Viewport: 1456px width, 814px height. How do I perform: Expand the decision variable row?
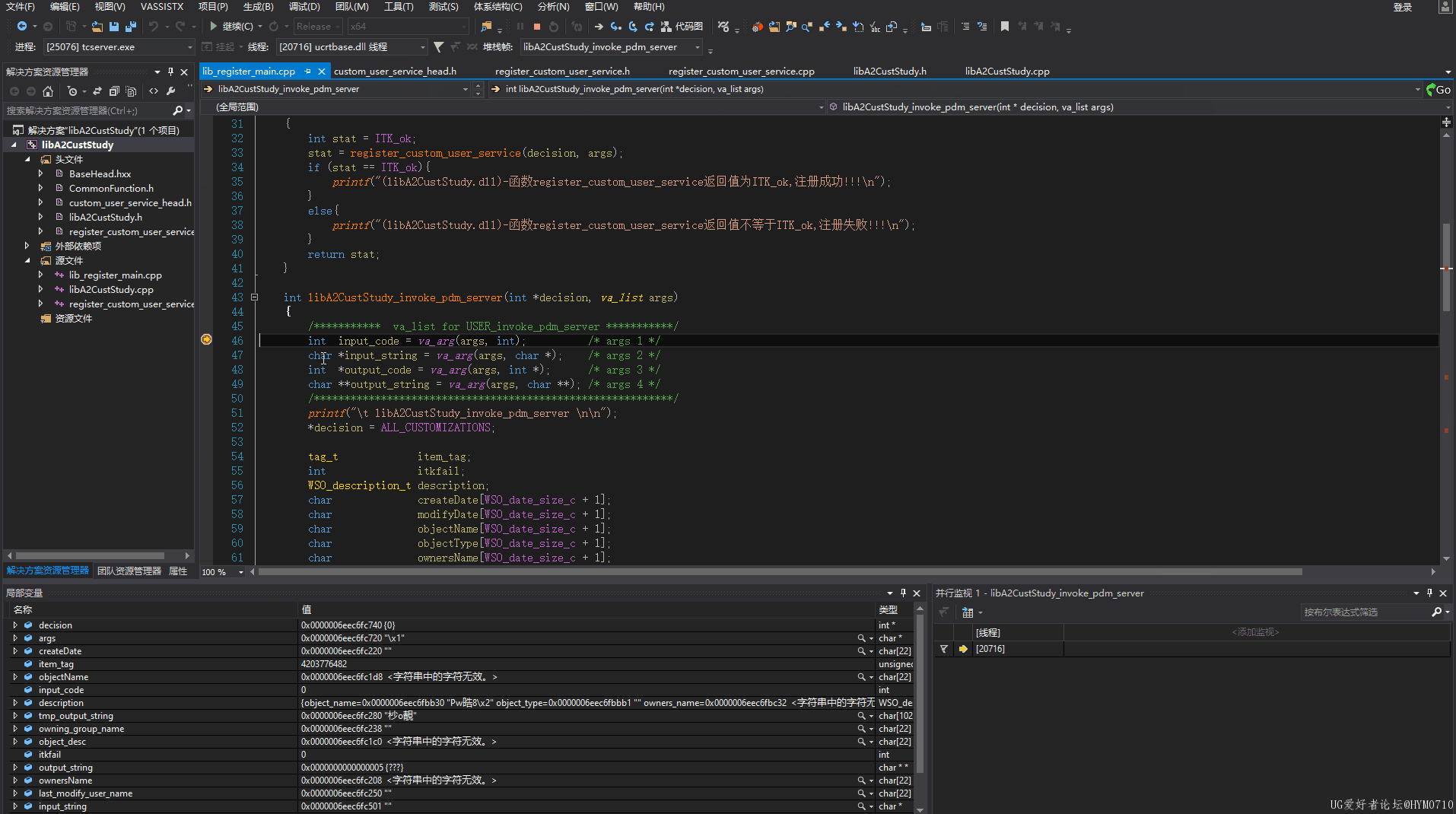coord(15,625)
